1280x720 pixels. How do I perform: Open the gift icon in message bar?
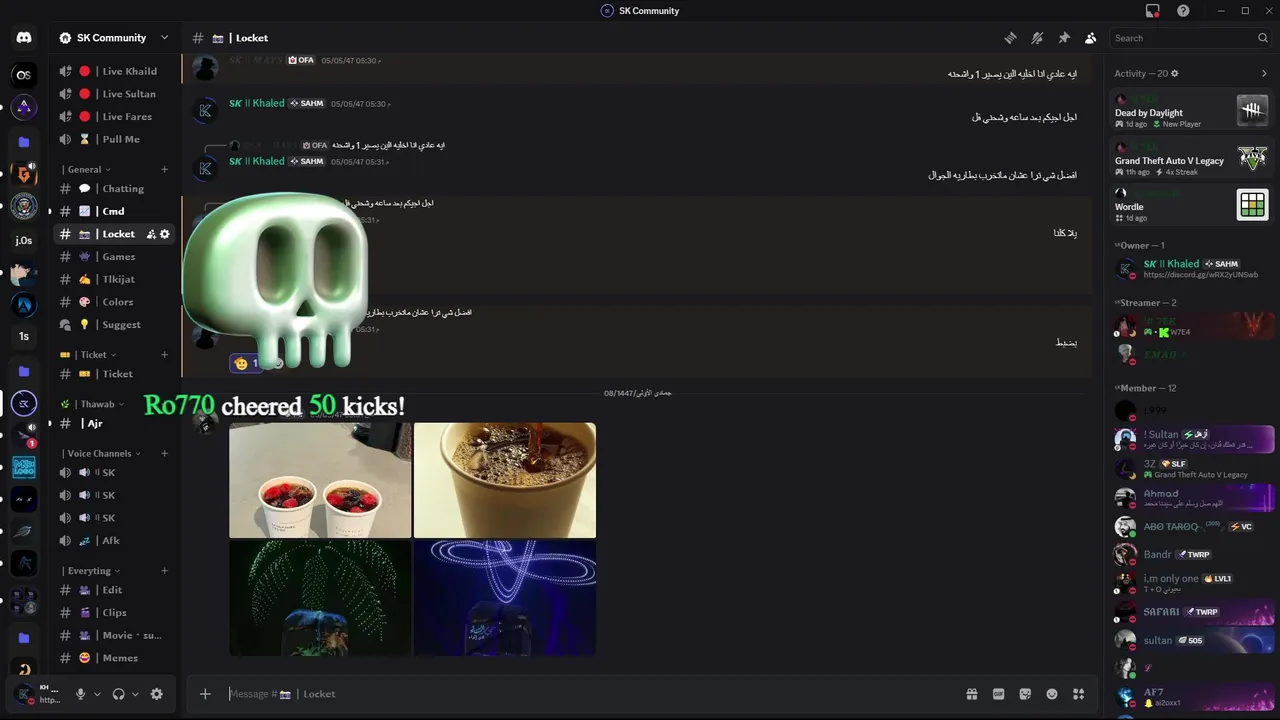pyautogui.click(x=971, y=694)
